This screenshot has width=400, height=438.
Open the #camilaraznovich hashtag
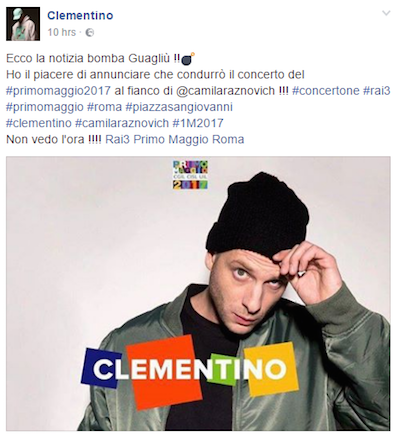coord(122,123)
